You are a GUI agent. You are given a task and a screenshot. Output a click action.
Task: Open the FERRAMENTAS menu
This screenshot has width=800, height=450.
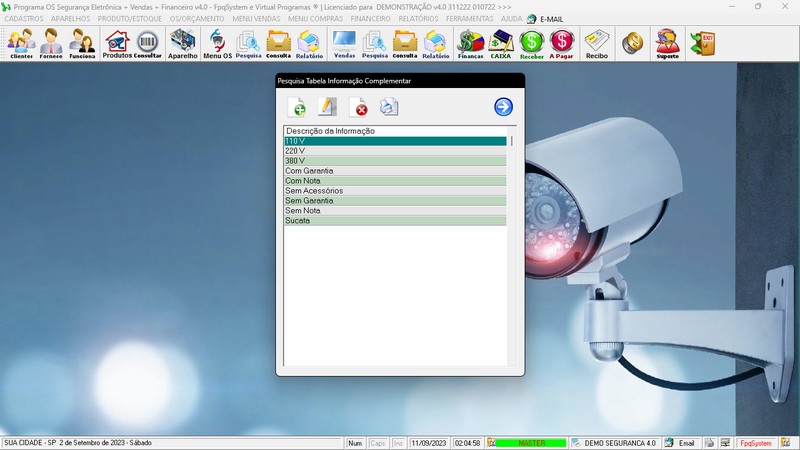point(469,18)
